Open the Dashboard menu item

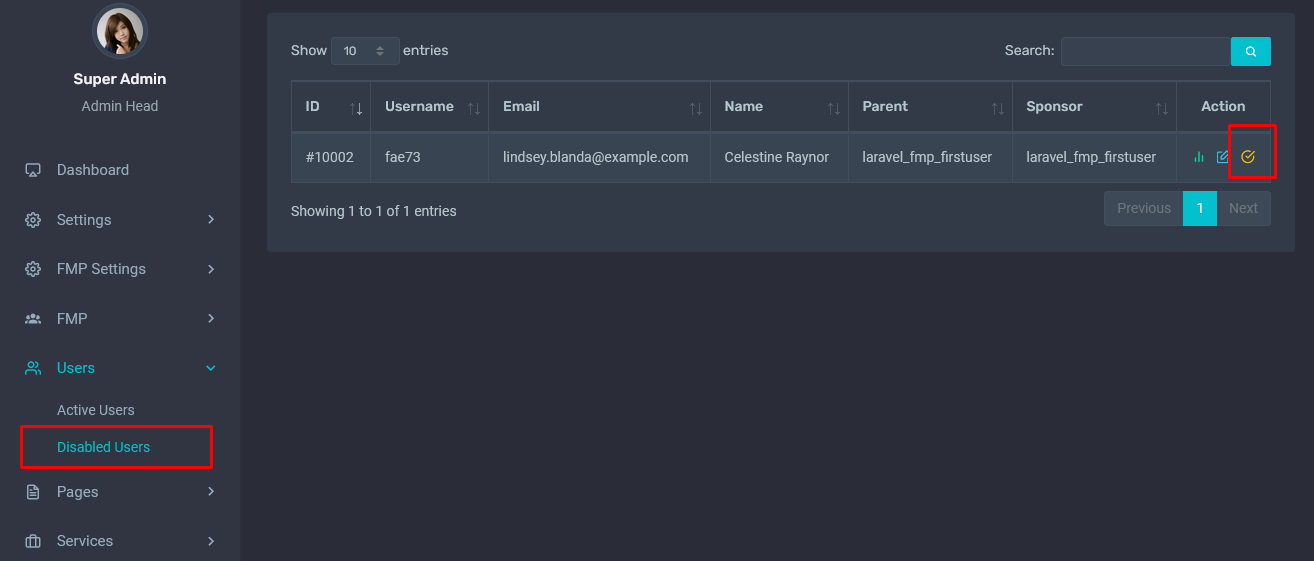(92, 170)
